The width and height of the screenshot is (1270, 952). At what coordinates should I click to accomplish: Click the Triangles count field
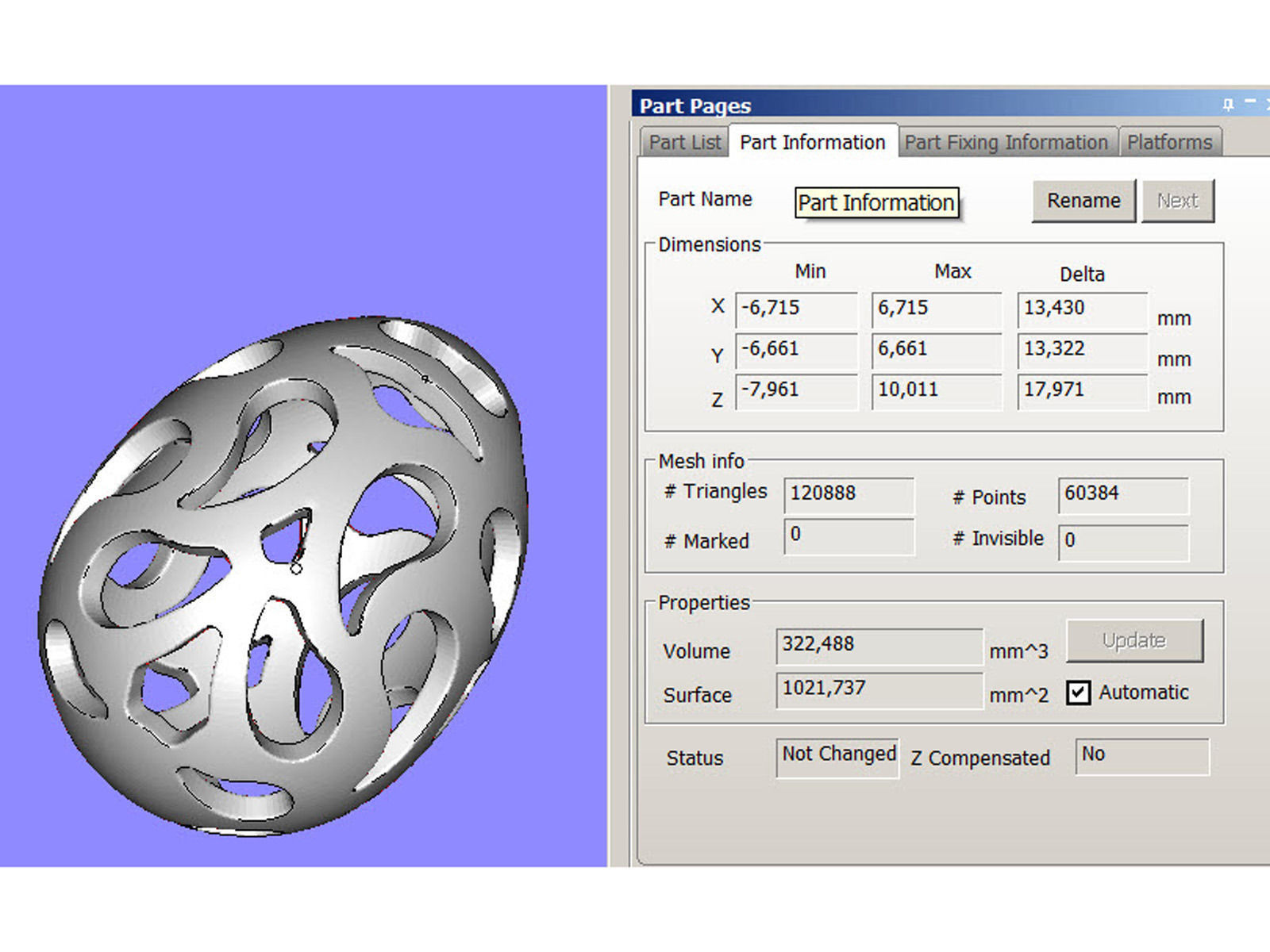[x=848, y=493]
